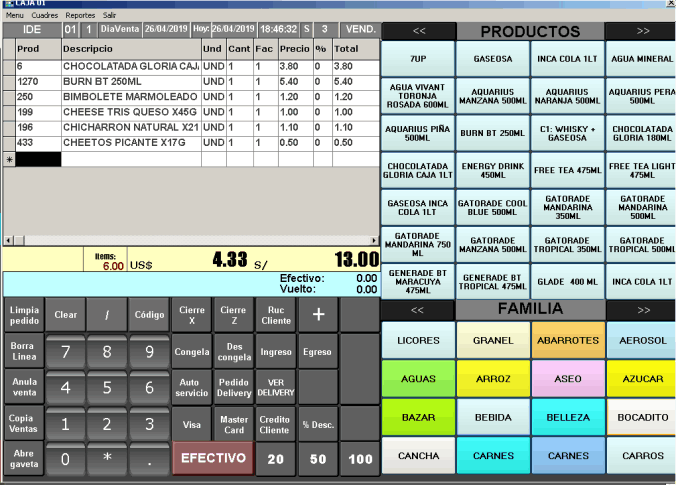
Task: Click the Des congela key
Action: [233, 352]
